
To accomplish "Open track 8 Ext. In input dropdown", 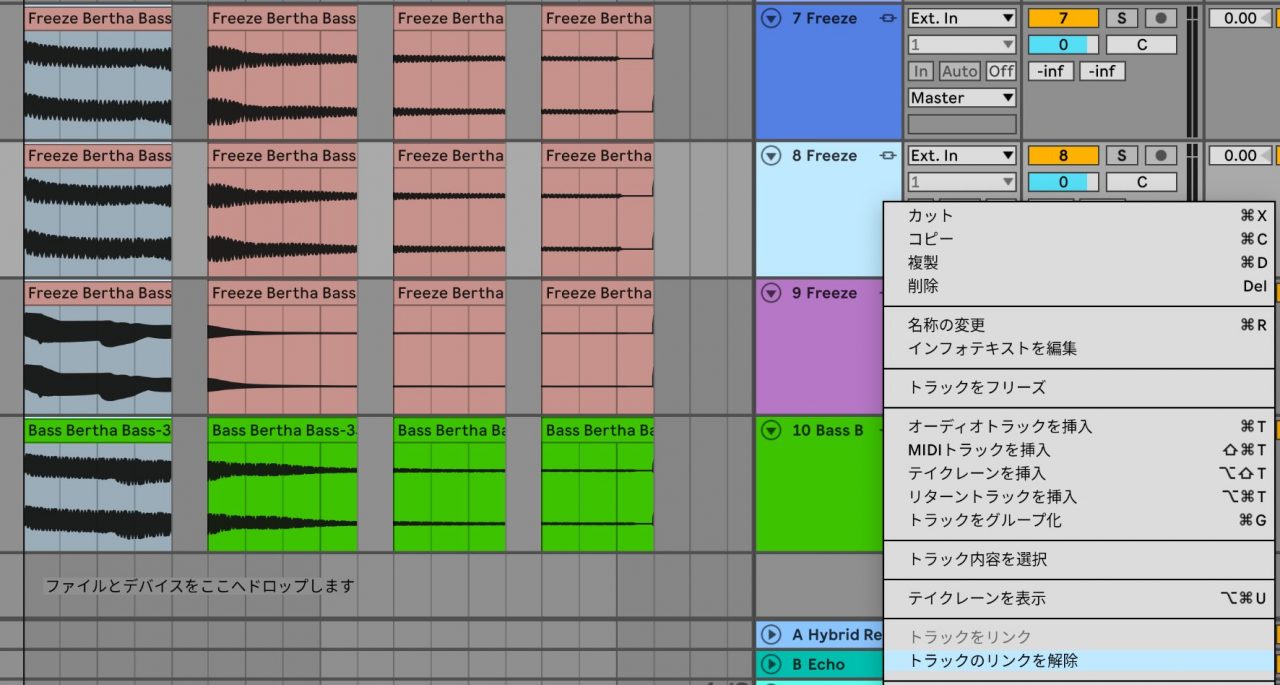I will click(x=962, y=155).
